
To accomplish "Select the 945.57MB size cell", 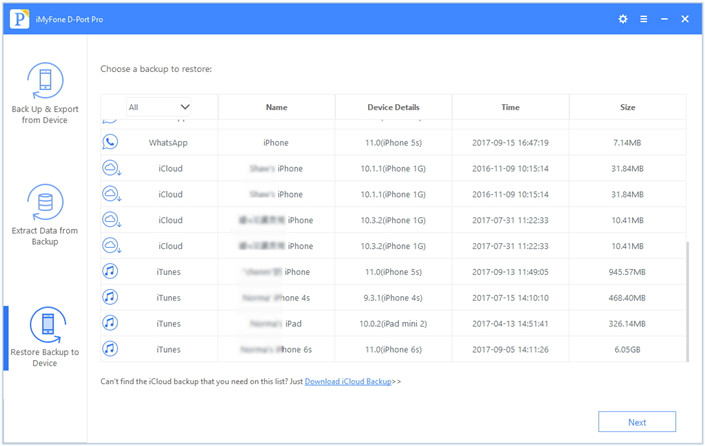I will pyautogui.click(x=627, y=272).
